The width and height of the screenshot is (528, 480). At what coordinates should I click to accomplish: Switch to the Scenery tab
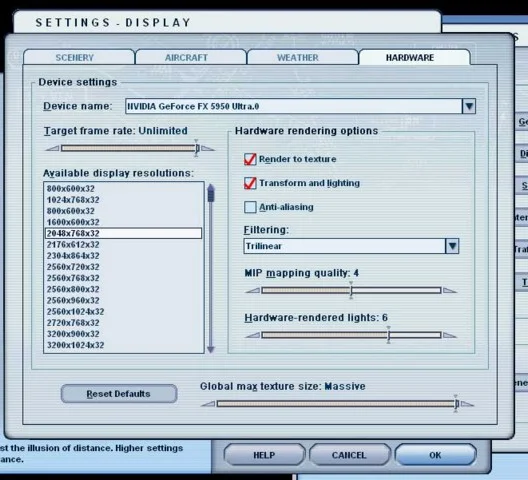pos(75,58)
